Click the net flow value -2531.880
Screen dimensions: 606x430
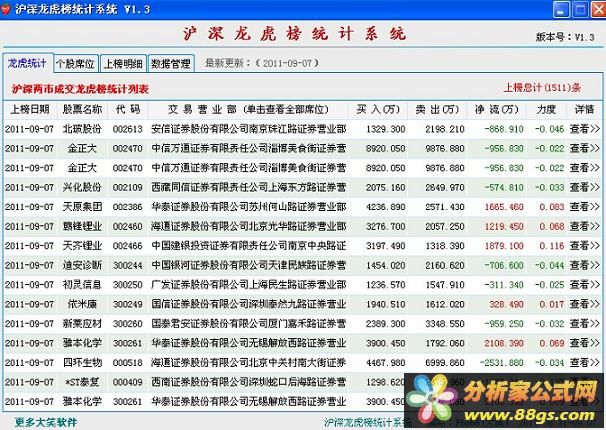pos(501,363)
